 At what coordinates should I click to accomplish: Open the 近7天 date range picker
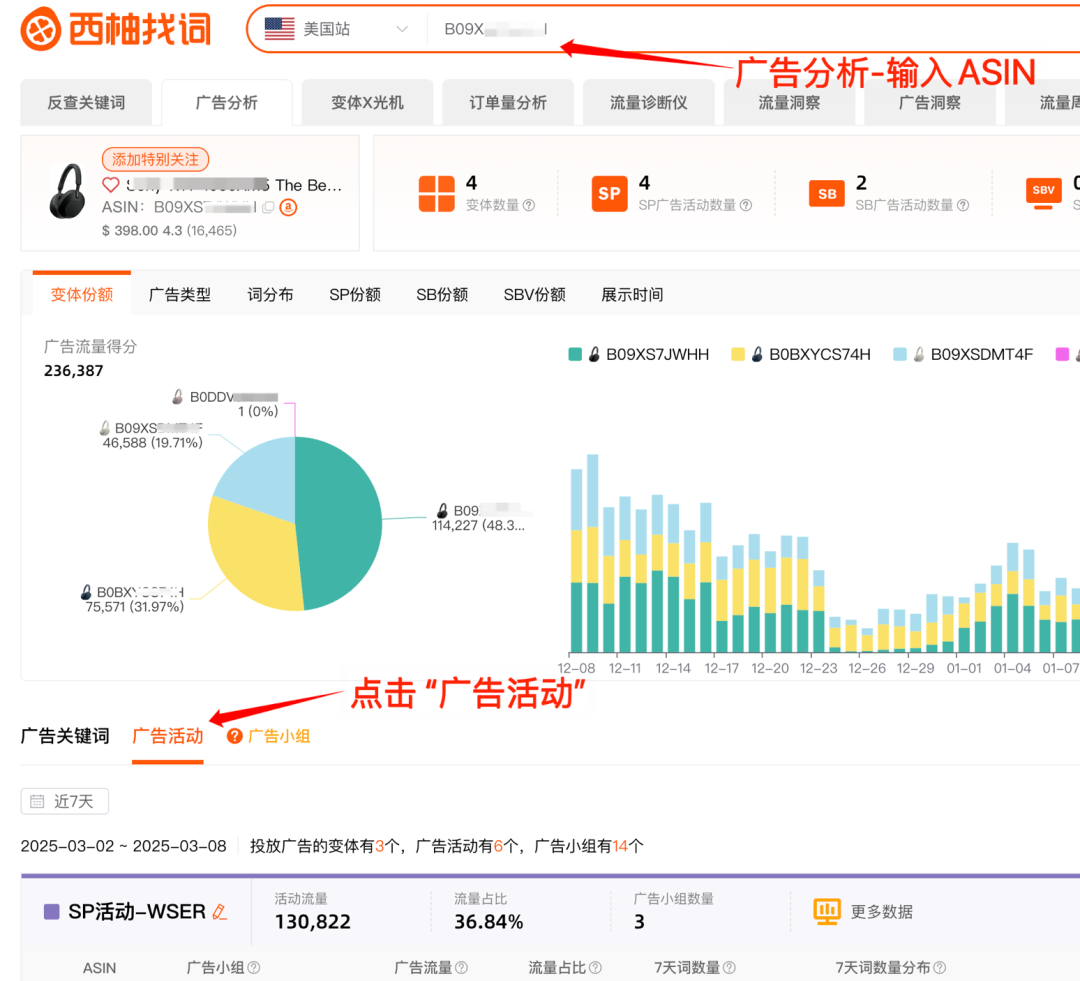65,801
